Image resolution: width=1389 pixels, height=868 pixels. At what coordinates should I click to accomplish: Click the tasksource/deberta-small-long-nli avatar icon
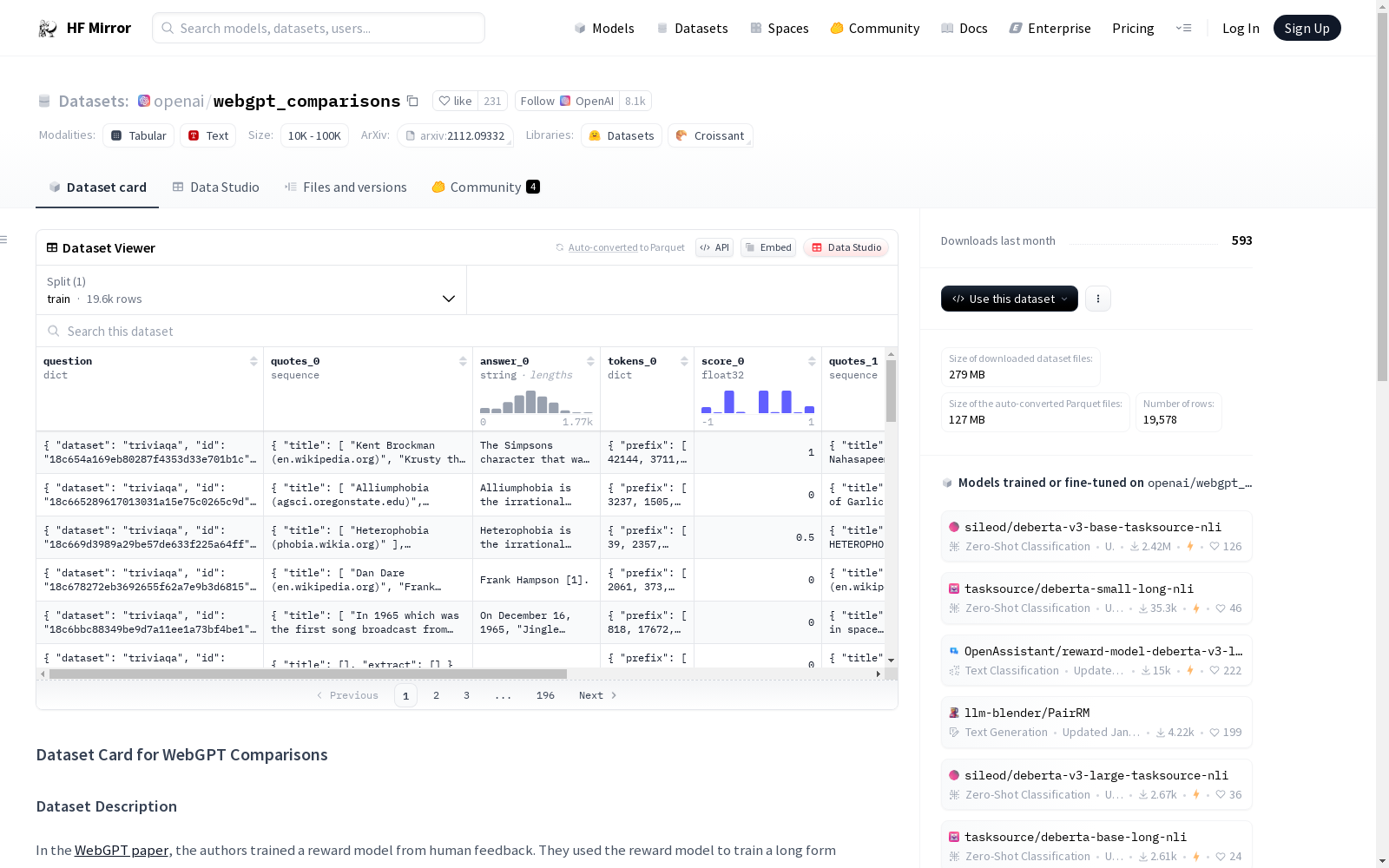click(x=954, y=589)
